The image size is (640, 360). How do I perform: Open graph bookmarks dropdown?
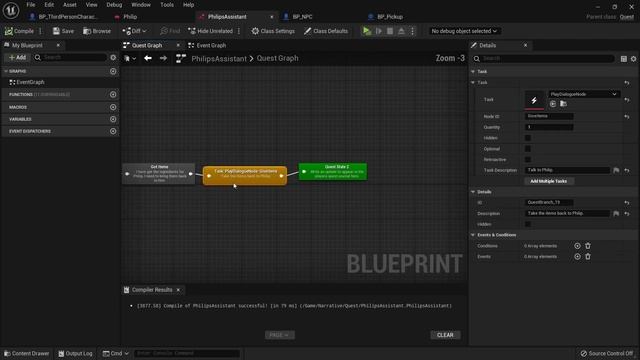(x=130, y=58)
